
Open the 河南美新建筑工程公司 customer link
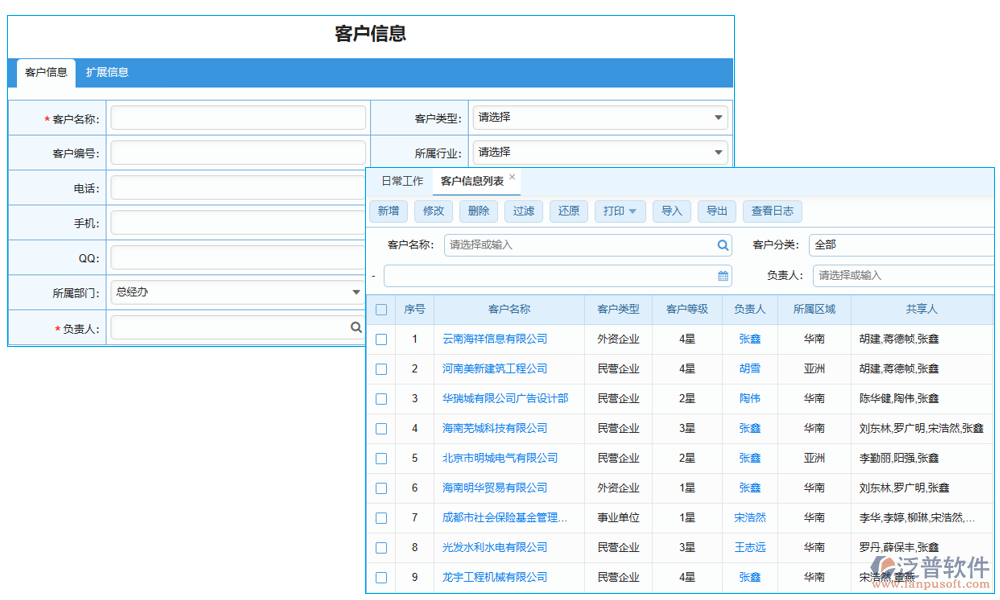(x=498, y=368)
